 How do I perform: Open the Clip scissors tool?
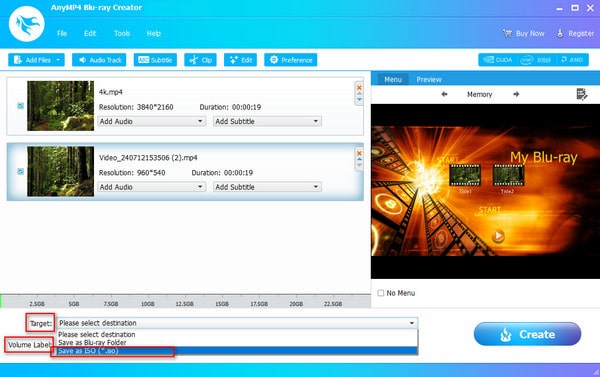pos(200,60)
